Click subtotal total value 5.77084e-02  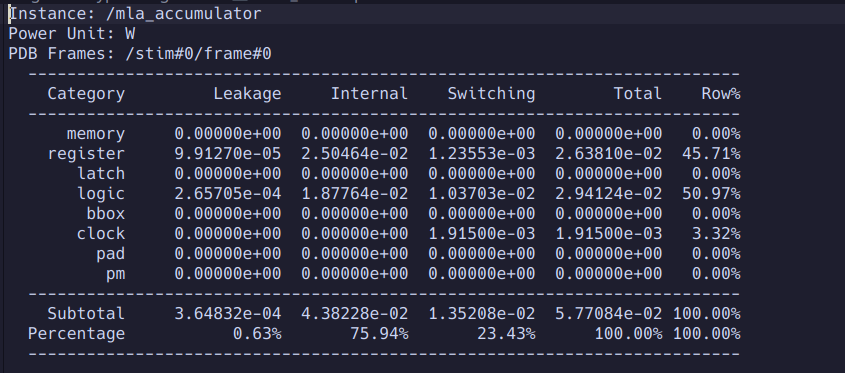609,313
